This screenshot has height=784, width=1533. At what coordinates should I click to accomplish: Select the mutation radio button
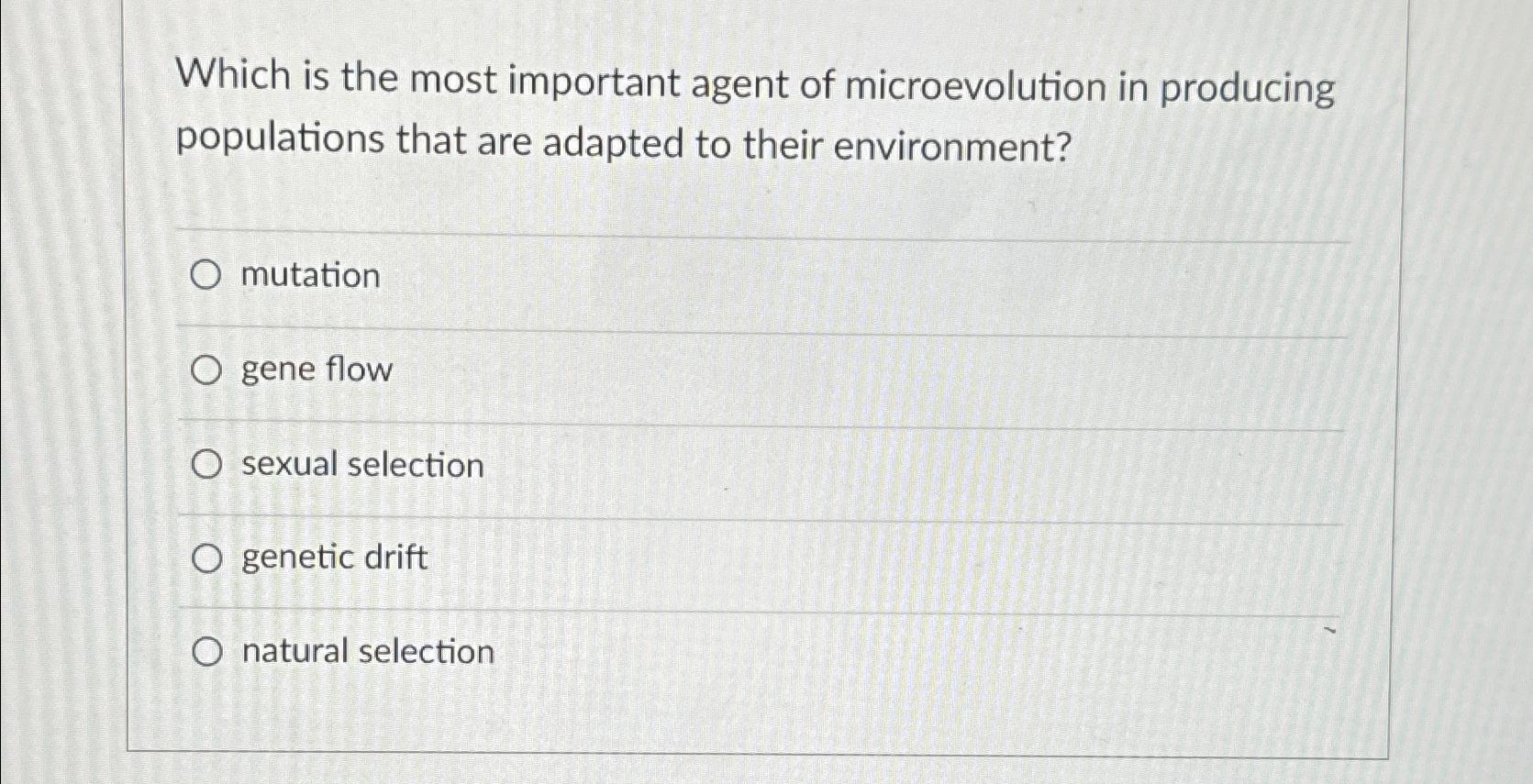[208, 273]
